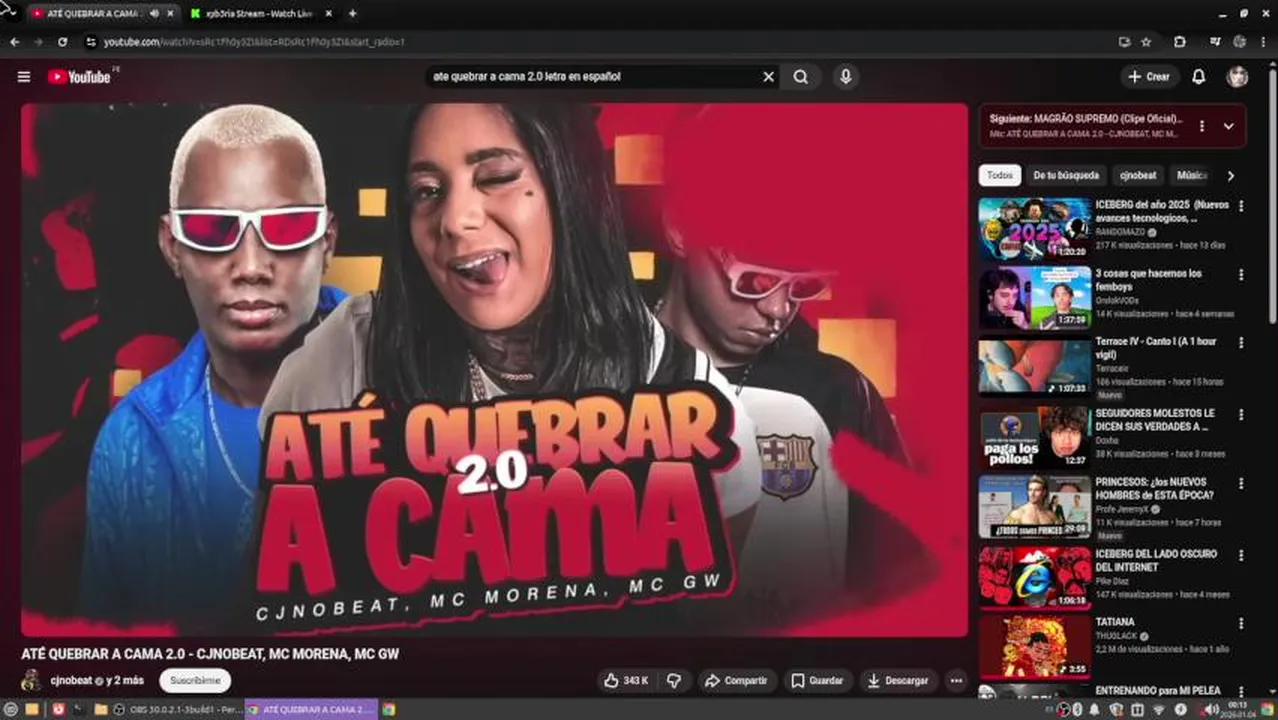The image size is (1278, 720).
Task: Open the account avatar menu
Action: coord(1237,77)
